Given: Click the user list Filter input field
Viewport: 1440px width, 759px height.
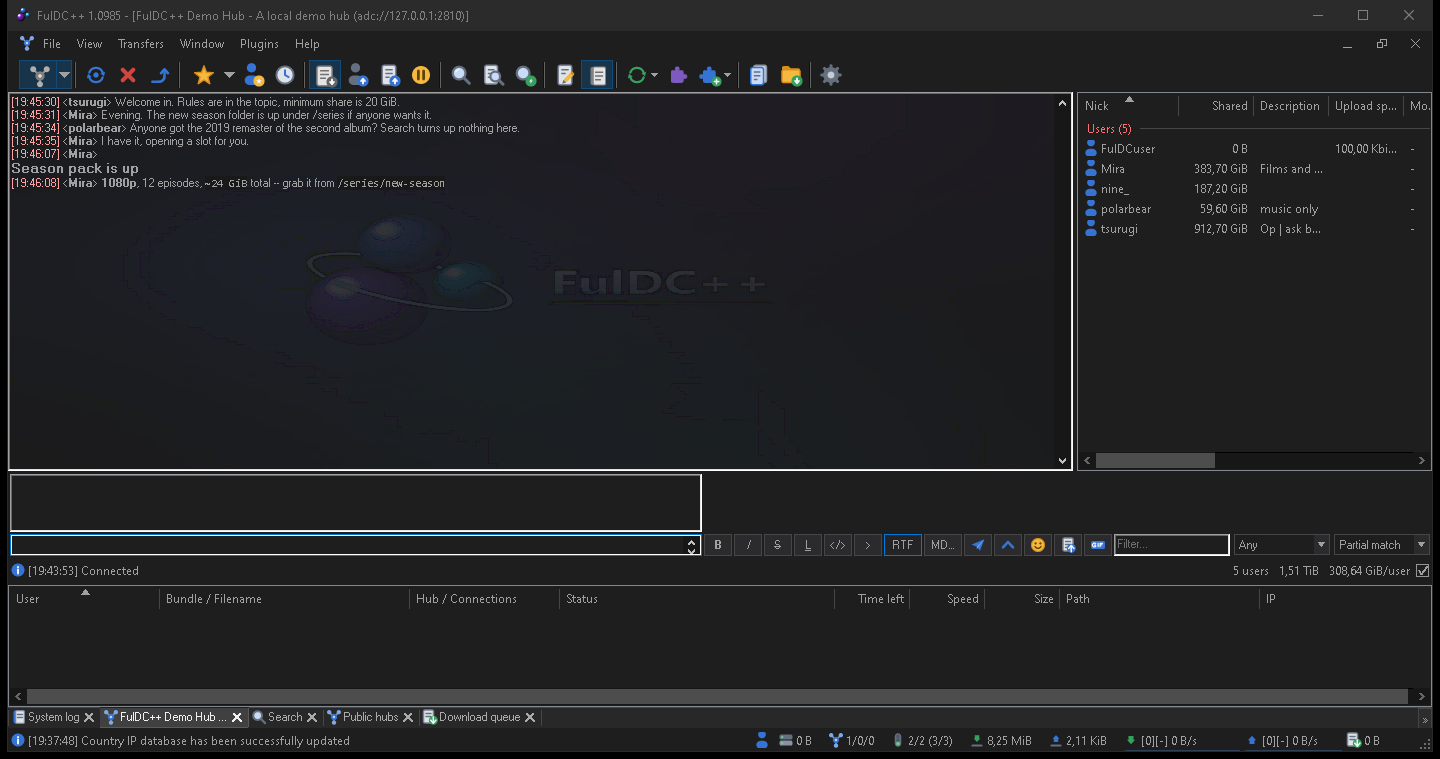Looking at the screenshot, I should click(1171, 545).
